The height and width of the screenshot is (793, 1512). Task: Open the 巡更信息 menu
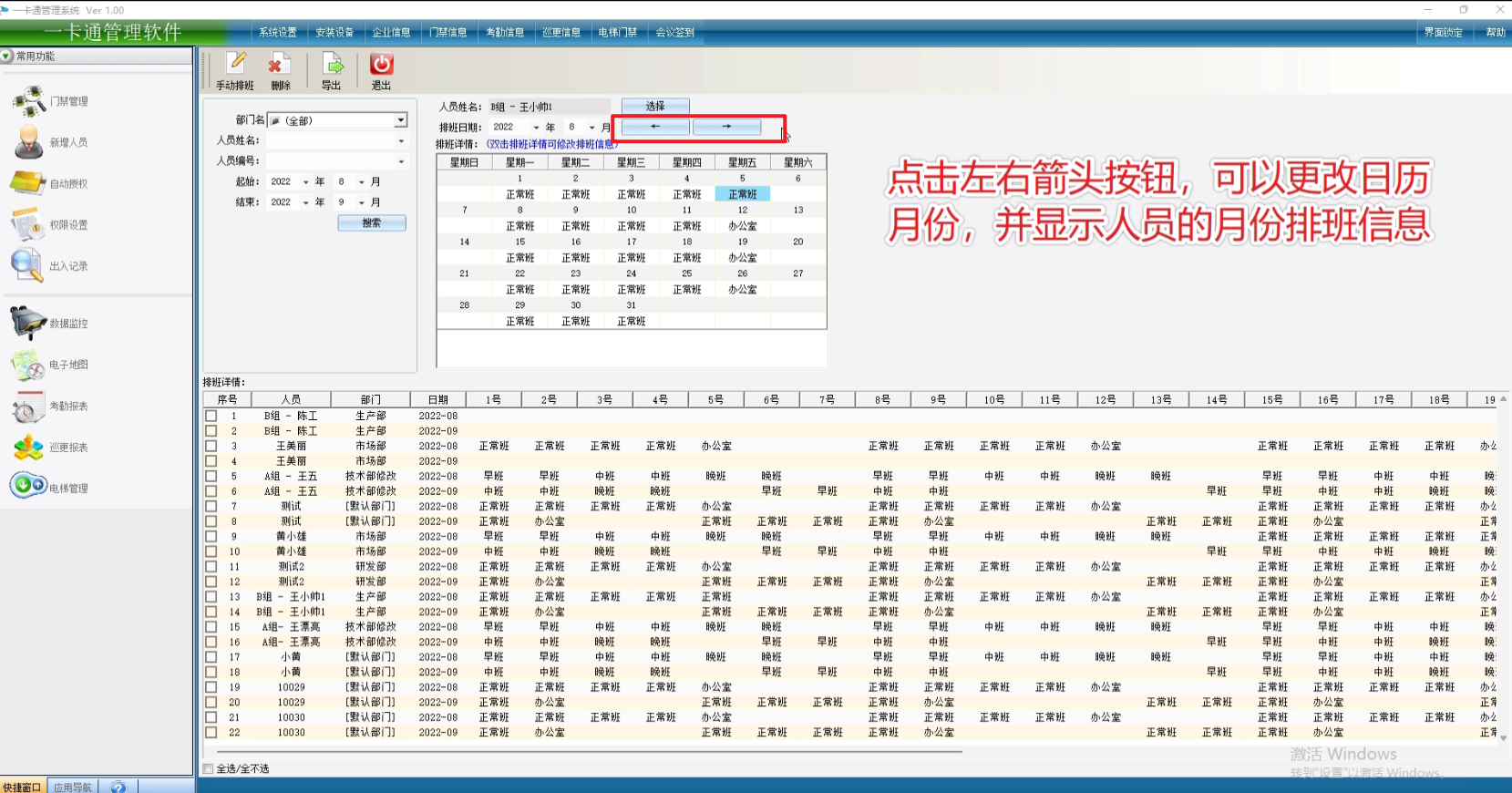(x=561, y=32)
